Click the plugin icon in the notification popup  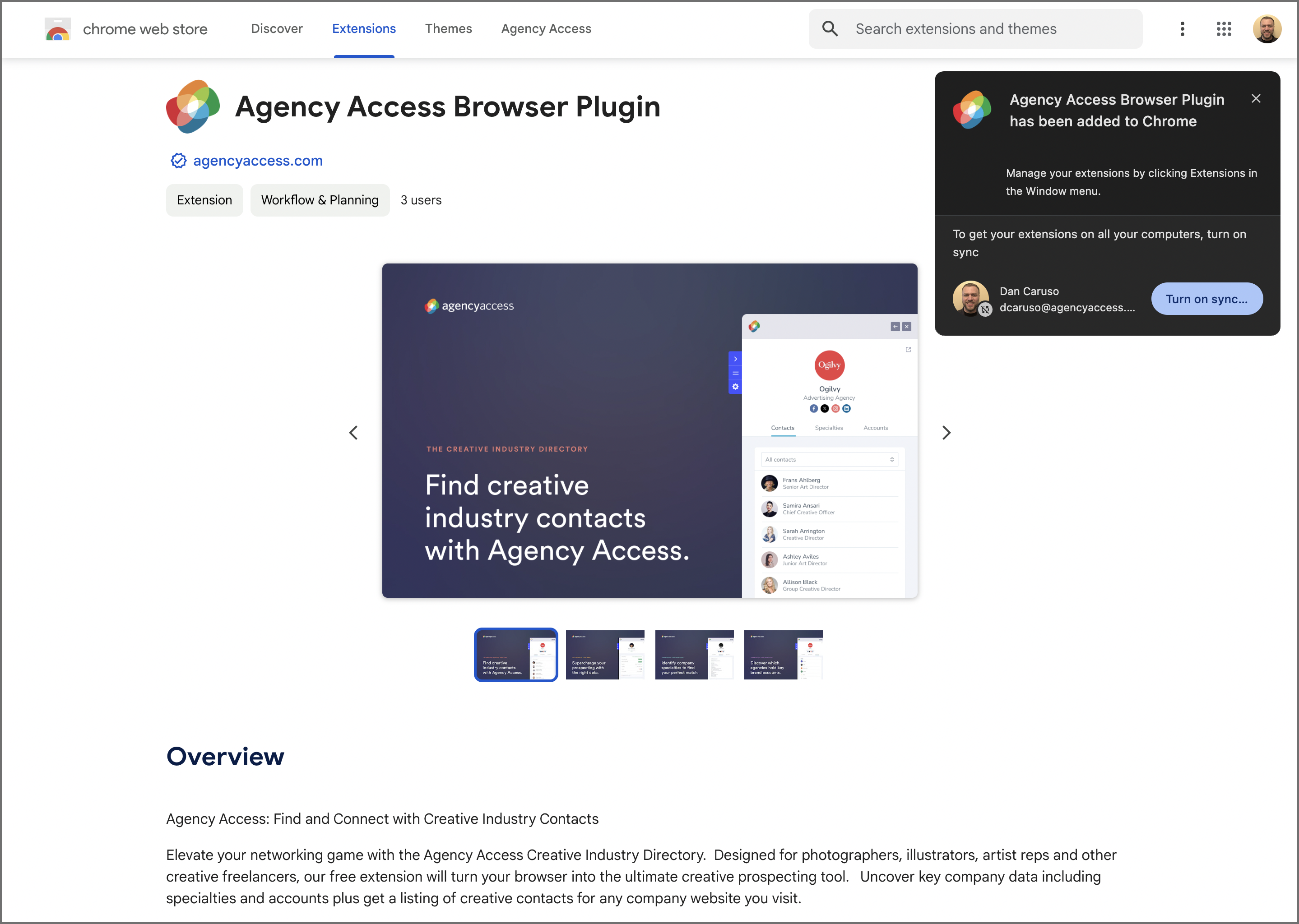pos(972,110)
